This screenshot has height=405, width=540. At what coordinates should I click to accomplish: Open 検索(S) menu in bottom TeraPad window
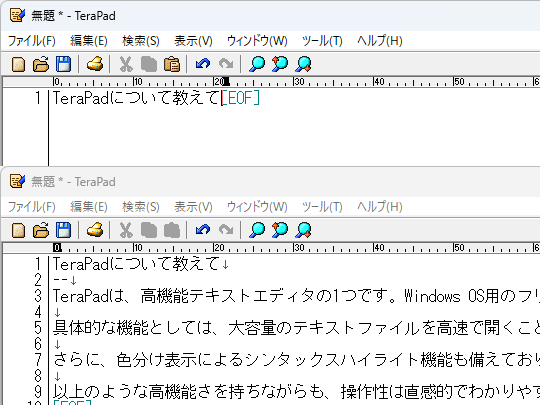click(141, 207)
